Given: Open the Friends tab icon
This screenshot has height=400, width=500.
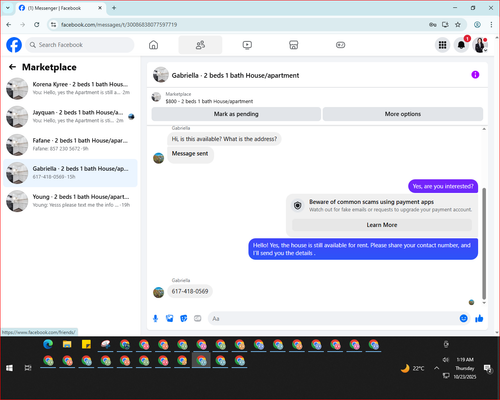Looking at the screenshot, I should tap(200, 45).
